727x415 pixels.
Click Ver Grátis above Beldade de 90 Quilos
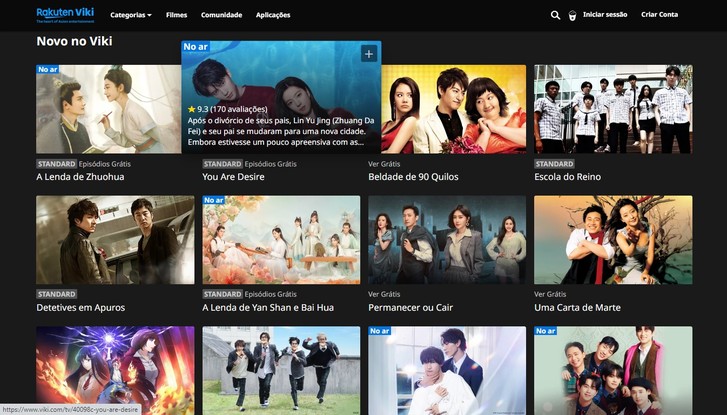384,164
